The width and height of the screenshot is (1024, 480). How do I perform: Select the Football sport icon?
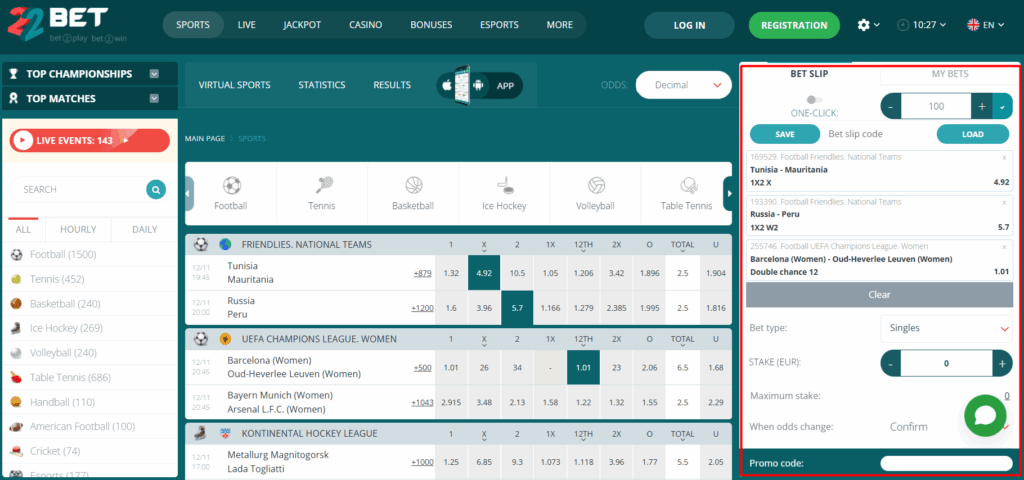(231, 185)
